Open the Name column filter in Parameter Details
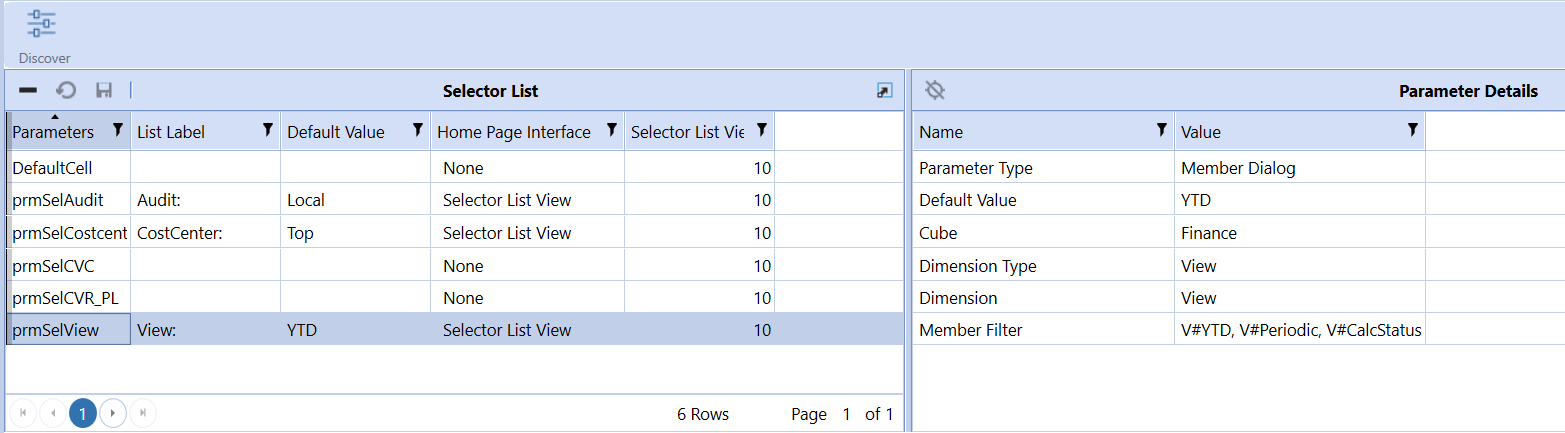The height and width of the screenshot is (433, 1565). point(1161,130)
